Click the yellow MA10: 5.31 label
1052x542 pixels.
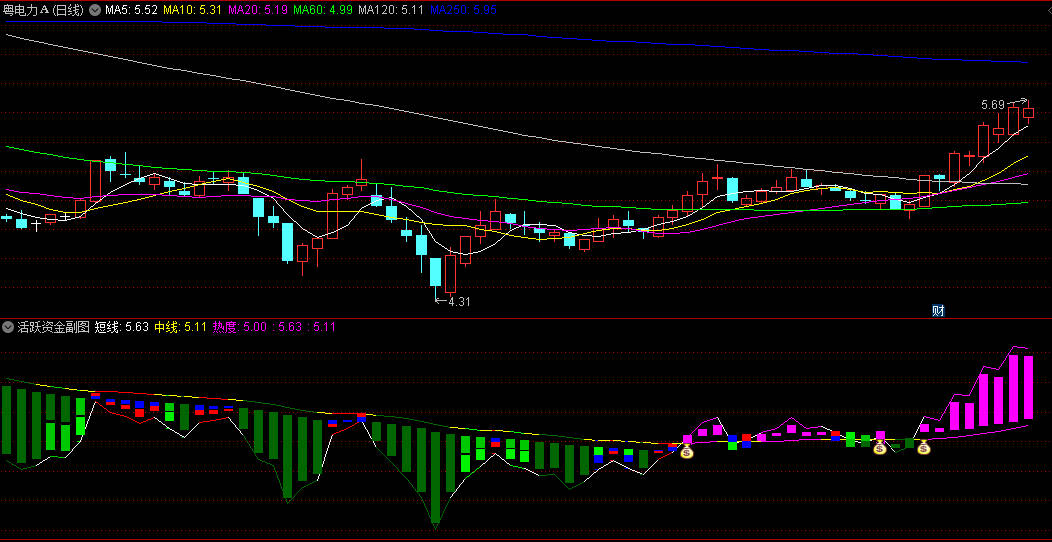(193, 10)
